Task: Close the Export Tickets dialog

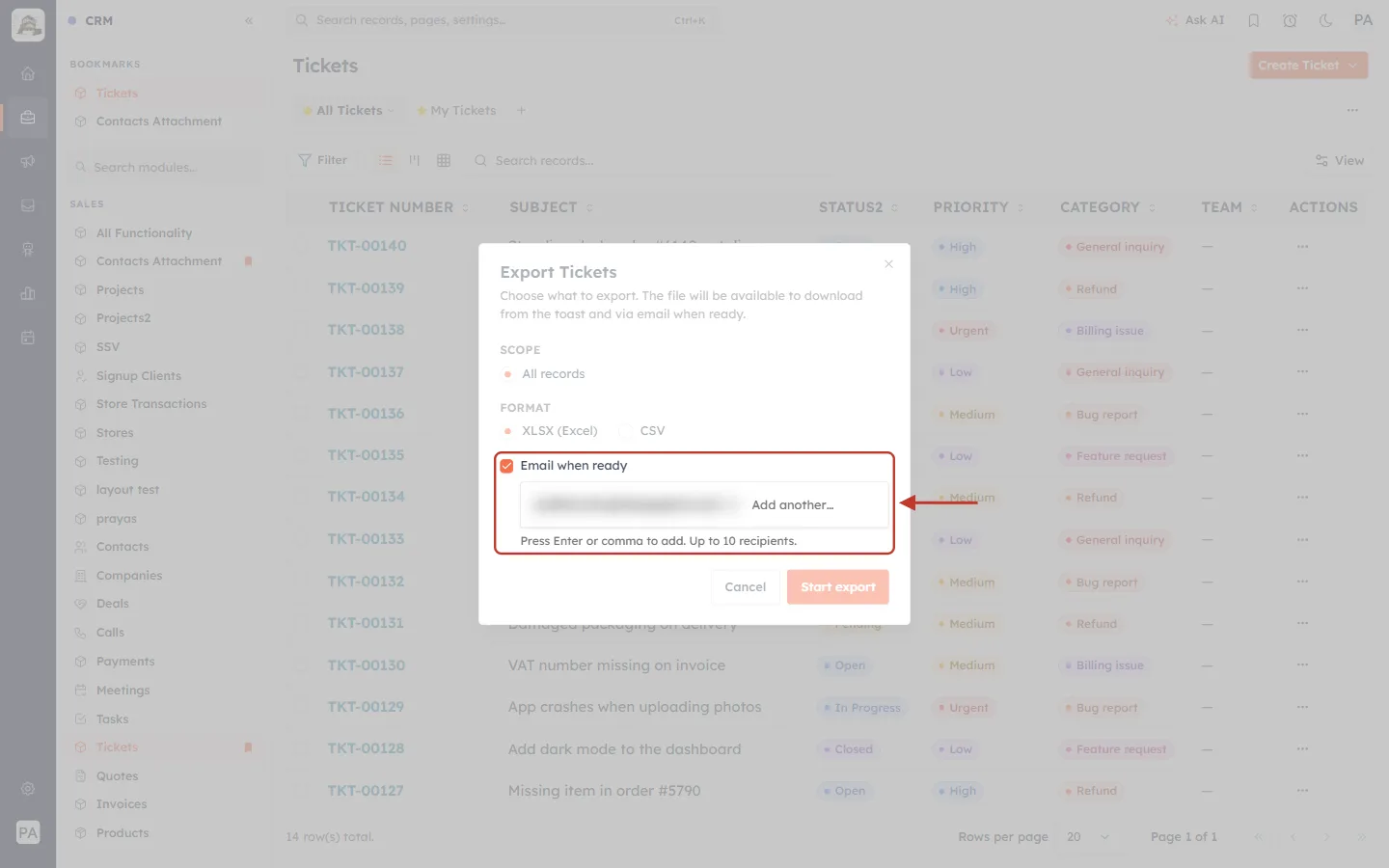Action: (888, 264)
